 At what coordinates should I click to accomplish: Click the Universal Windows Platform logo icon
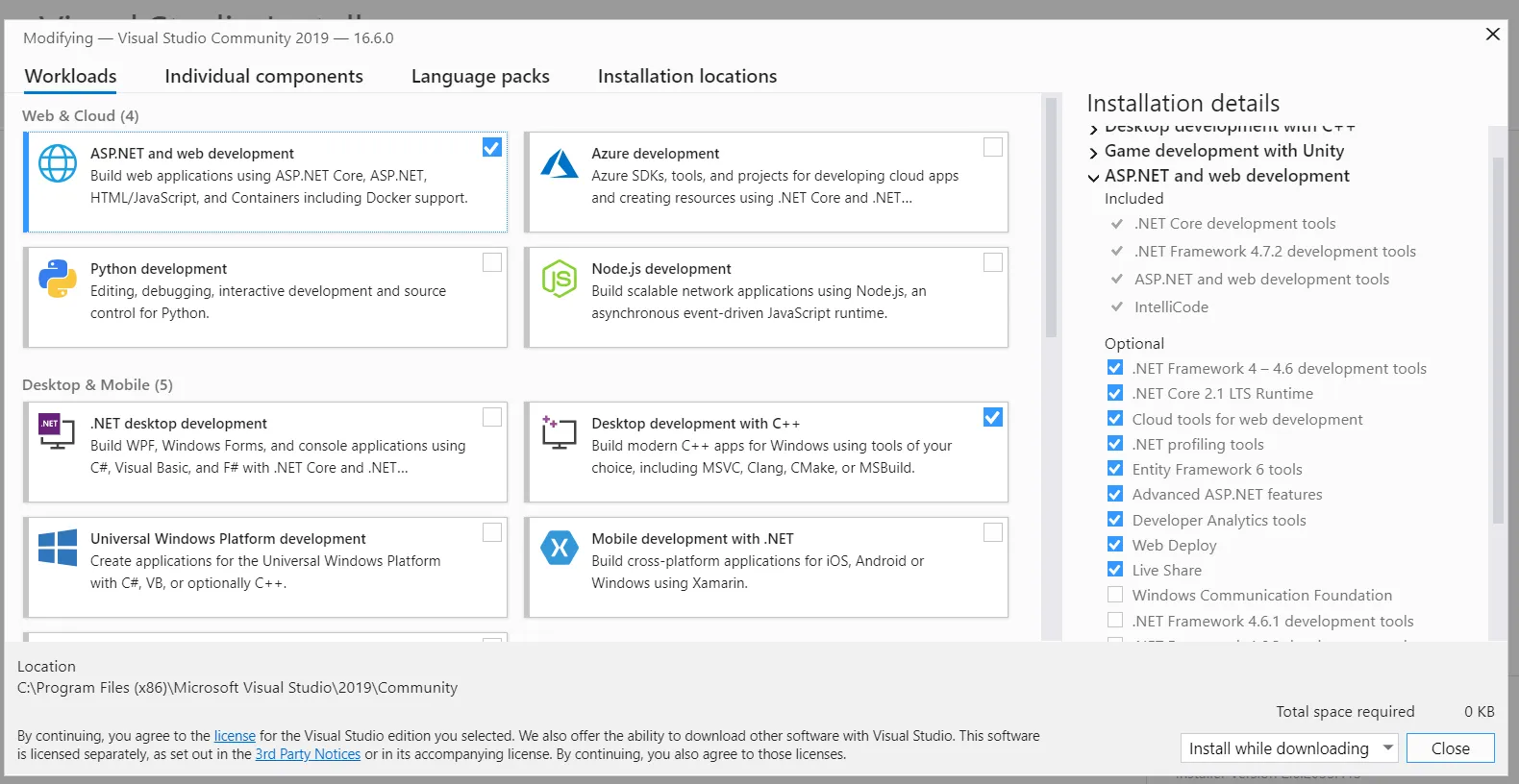click(x=58, y=548)
